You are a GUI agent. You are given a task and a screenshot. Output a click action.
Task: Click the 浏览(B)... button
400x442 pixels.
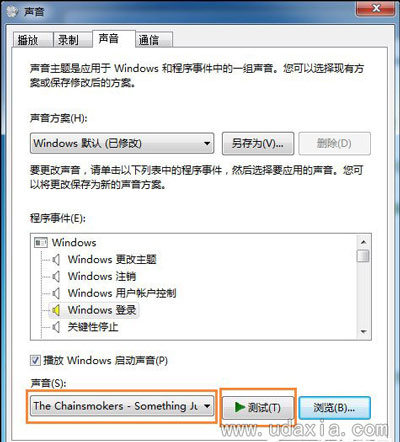point(334,408)
